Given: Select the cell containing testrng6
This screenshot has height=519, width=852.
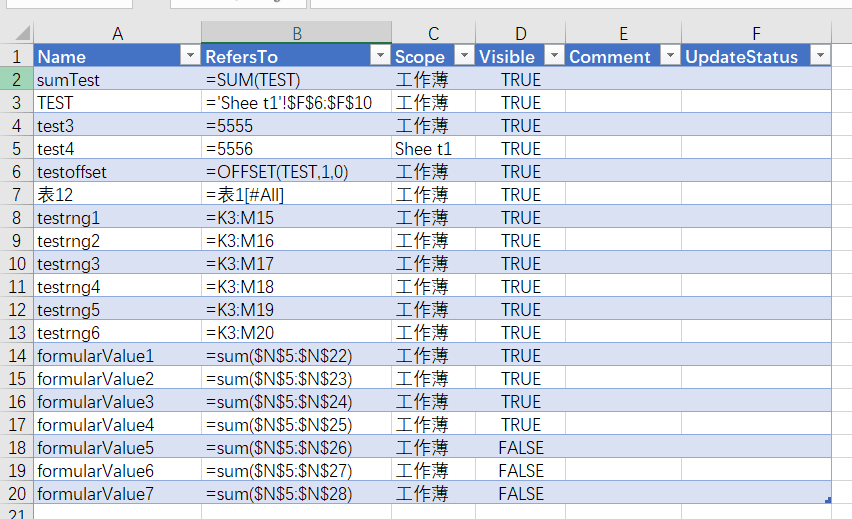Looking at the screenshot, I should click(117, 333).
